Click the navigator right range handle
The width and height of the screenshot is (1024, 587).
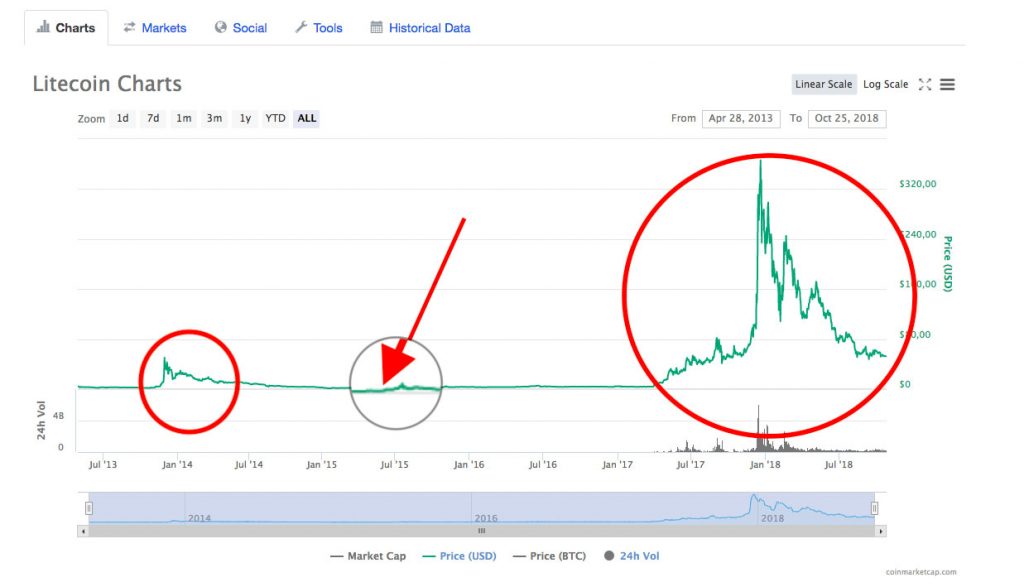pyautogui.click(x=874, y=508)
